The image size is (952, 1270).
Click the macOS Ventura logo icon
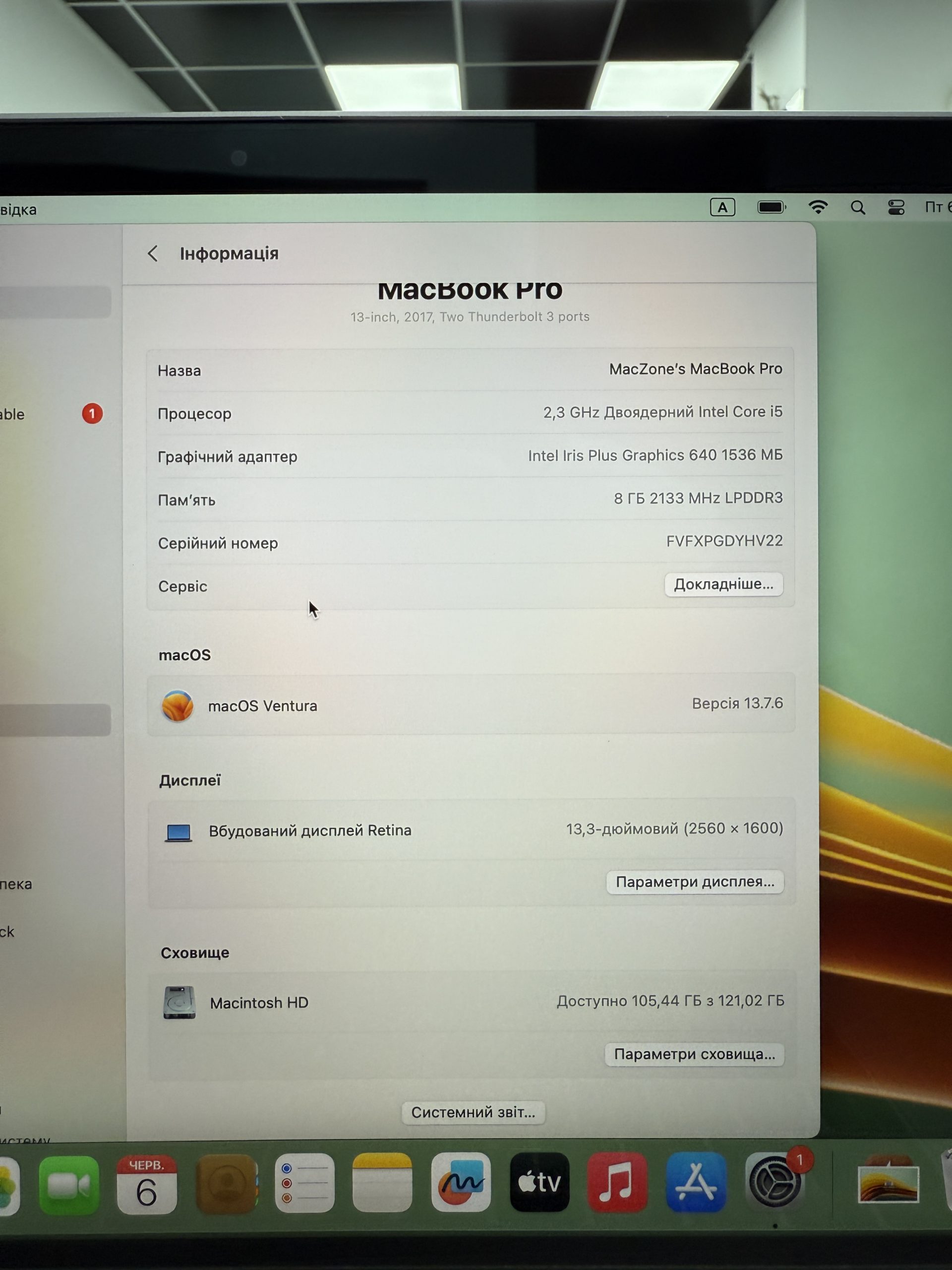(178, 705)
